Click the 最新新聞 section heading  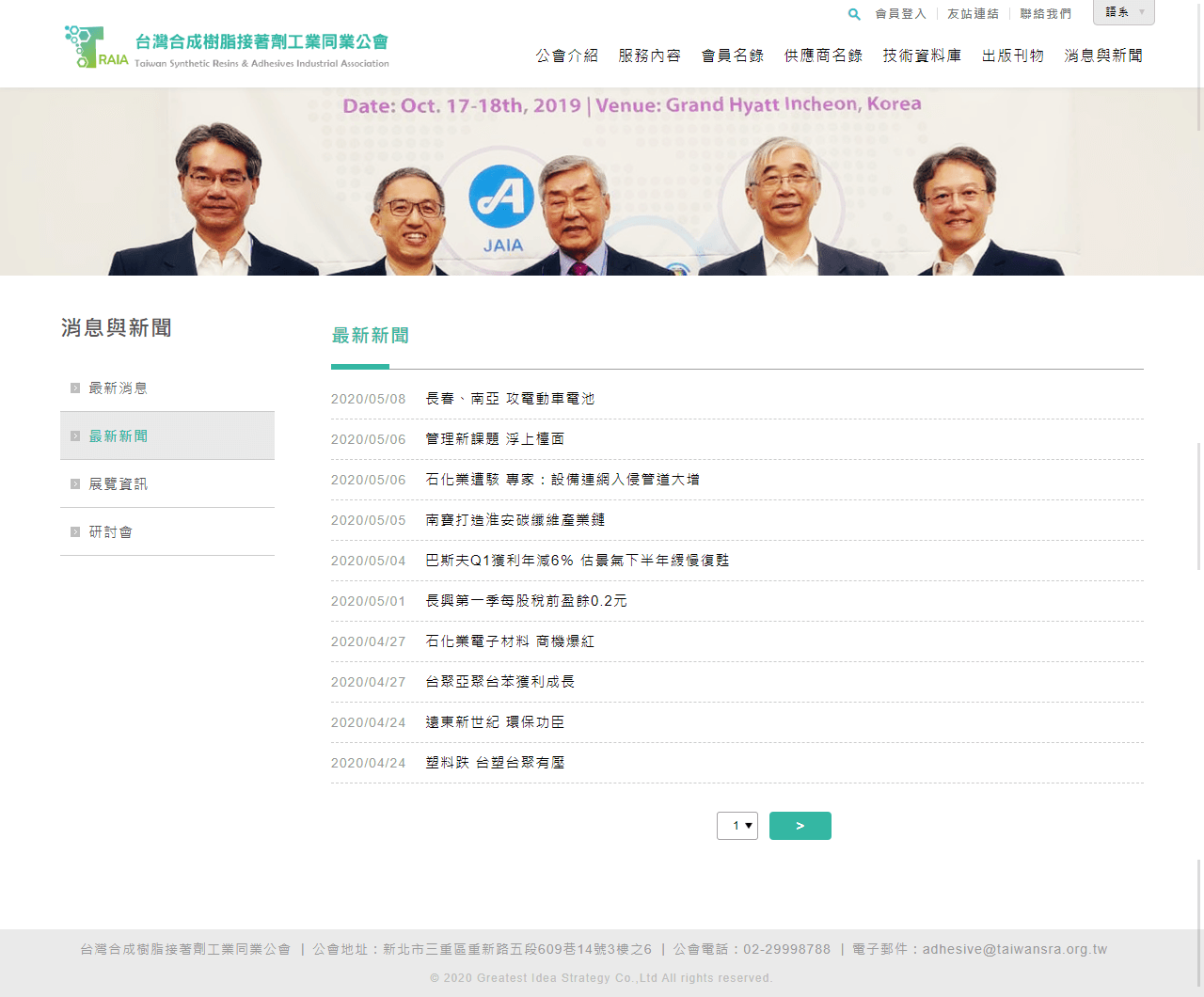370,336
